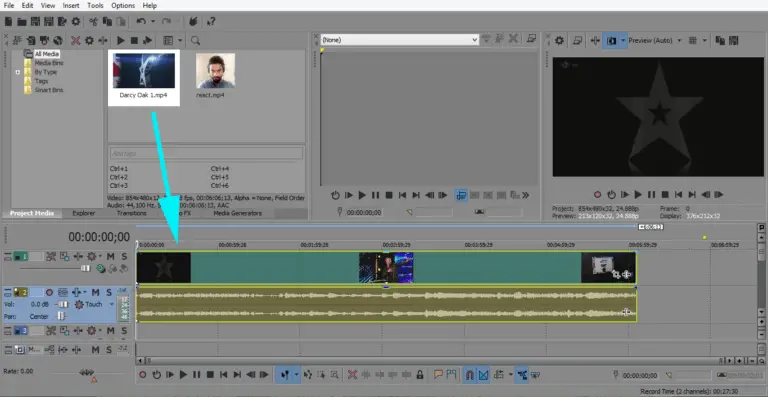Remove selected media with the red X icon
The height and width of the screenshot is (397, 768).
[x=75, y=40]
